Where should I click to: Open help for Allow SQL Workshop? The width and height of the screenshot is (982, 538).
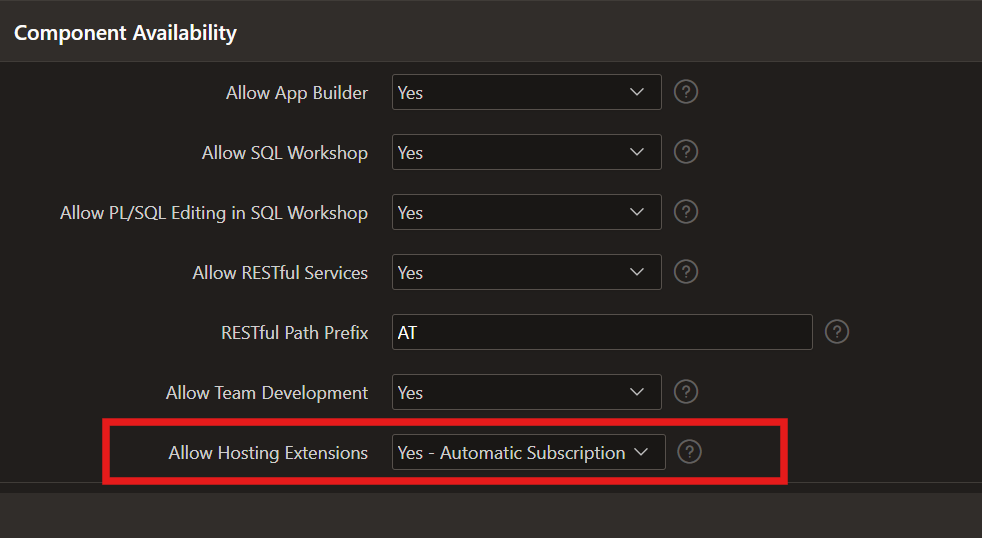click(685, 152)
